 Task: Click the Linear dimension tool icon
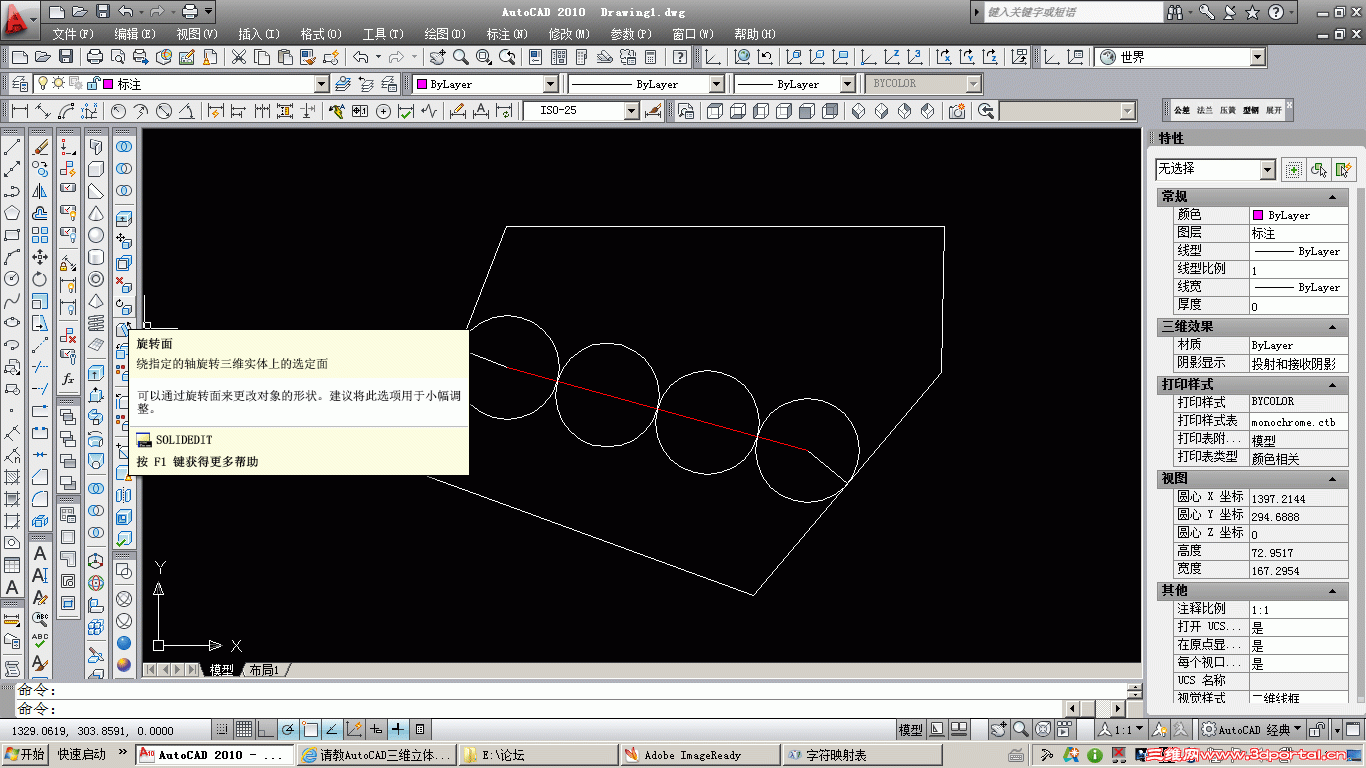tap(19, 111)
